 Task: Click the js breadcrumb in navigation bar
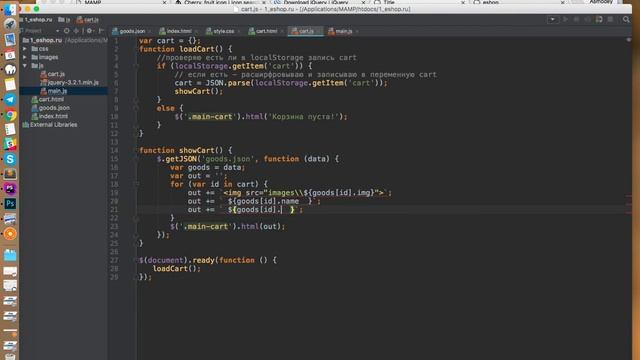pyautogui.click(x=64, y=20)
